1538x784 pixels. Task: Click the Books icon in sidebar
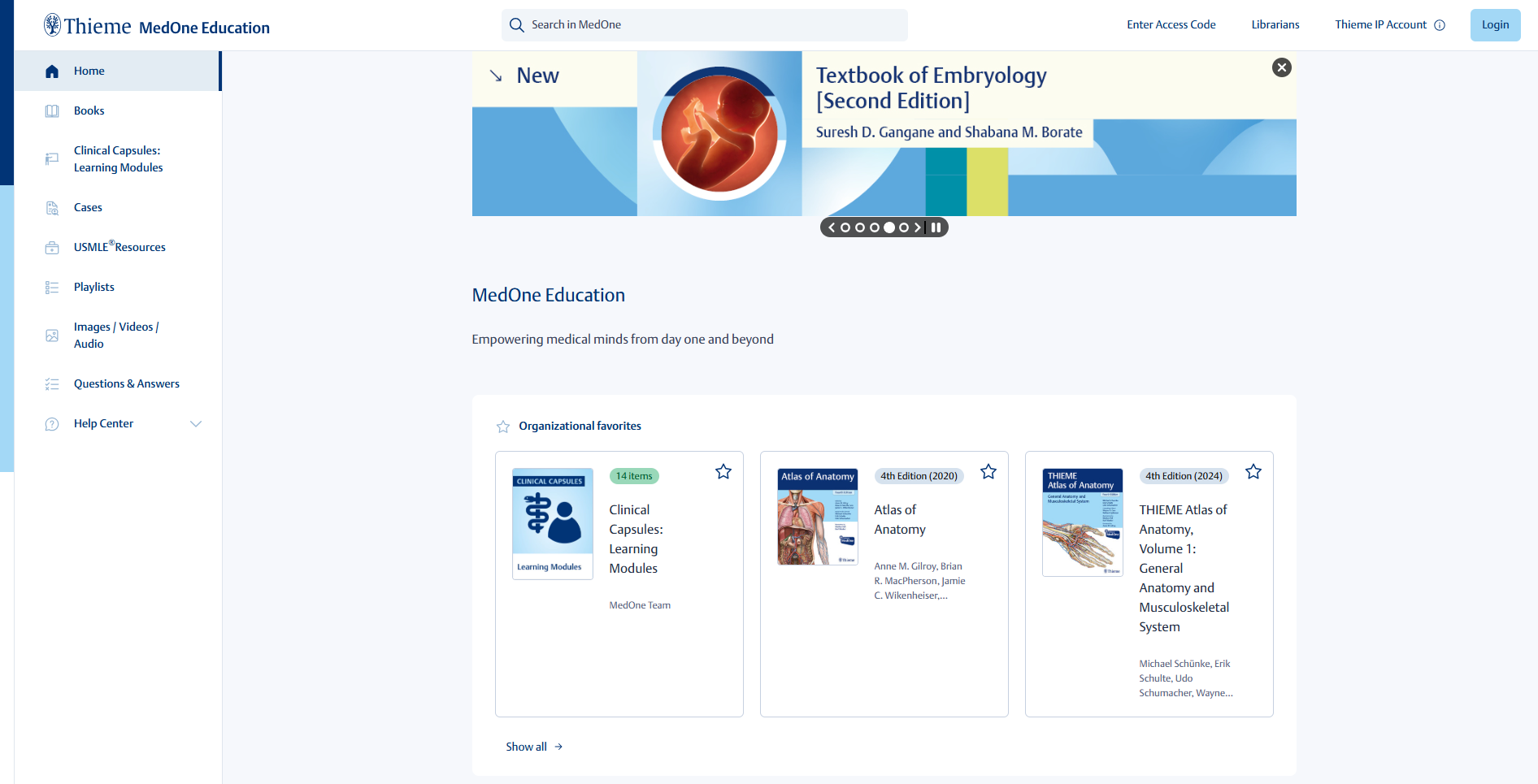click(x=52, y=110)
